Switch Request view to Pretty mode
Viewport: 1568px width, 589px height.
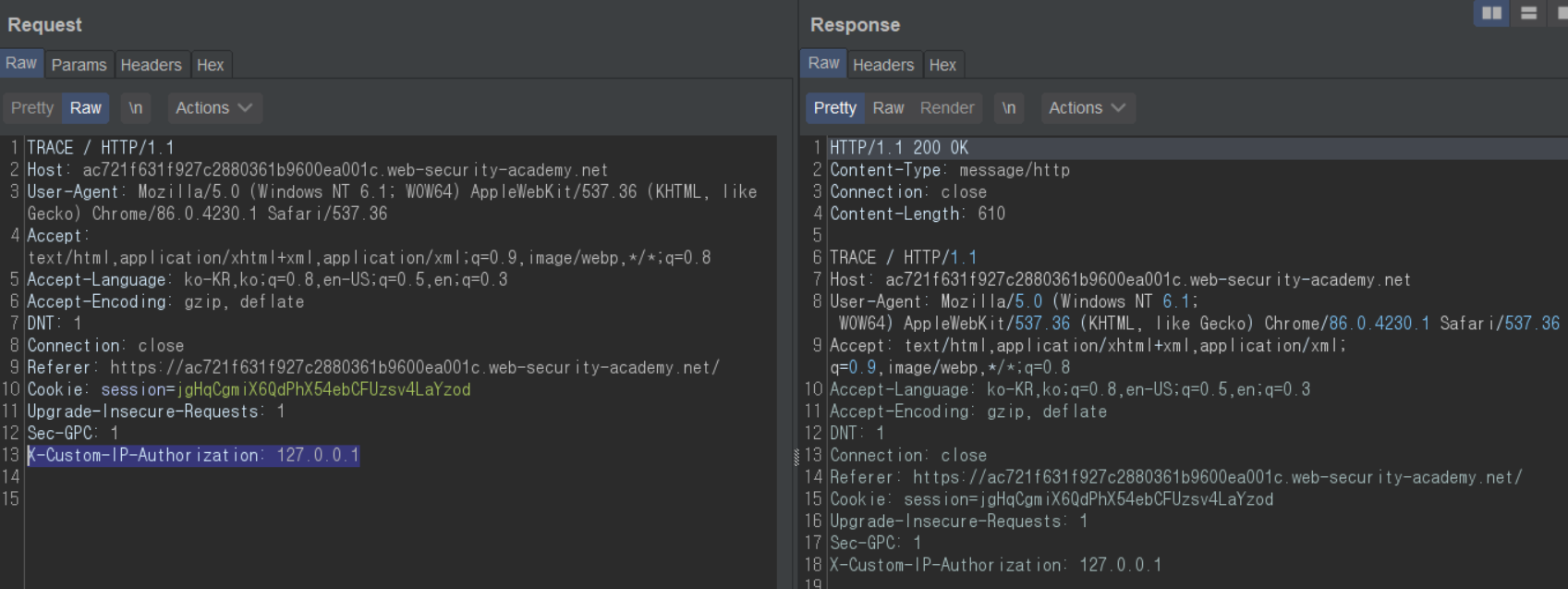coord(32,108)
